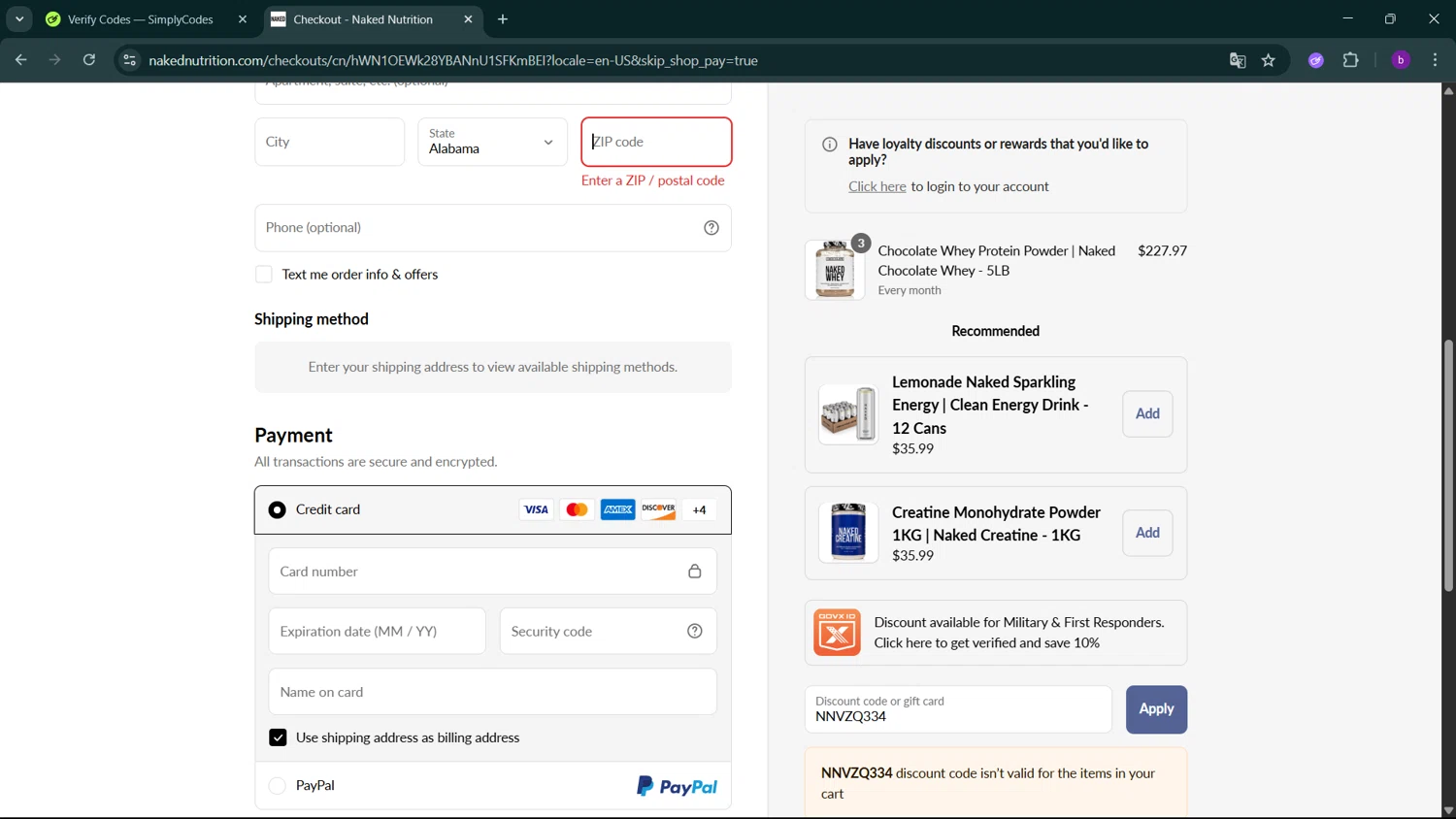Click the ID.me verification logo icon

(837, 633)
